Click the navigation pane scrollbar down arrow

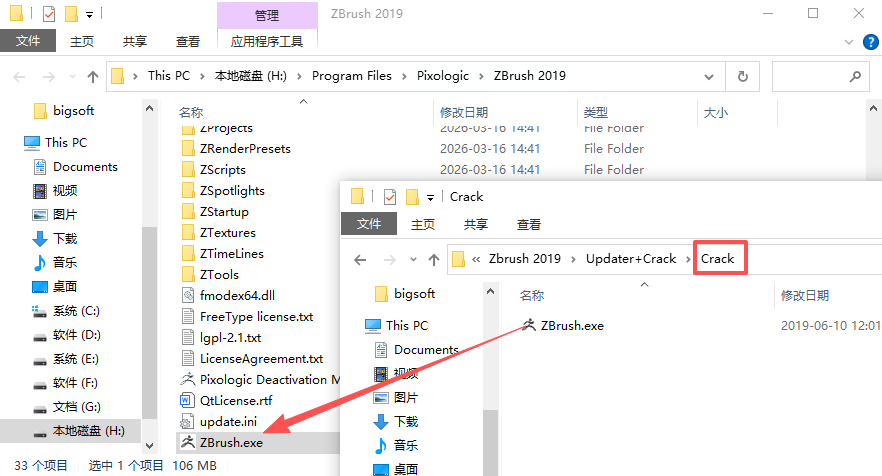click(x=149, y=446)
